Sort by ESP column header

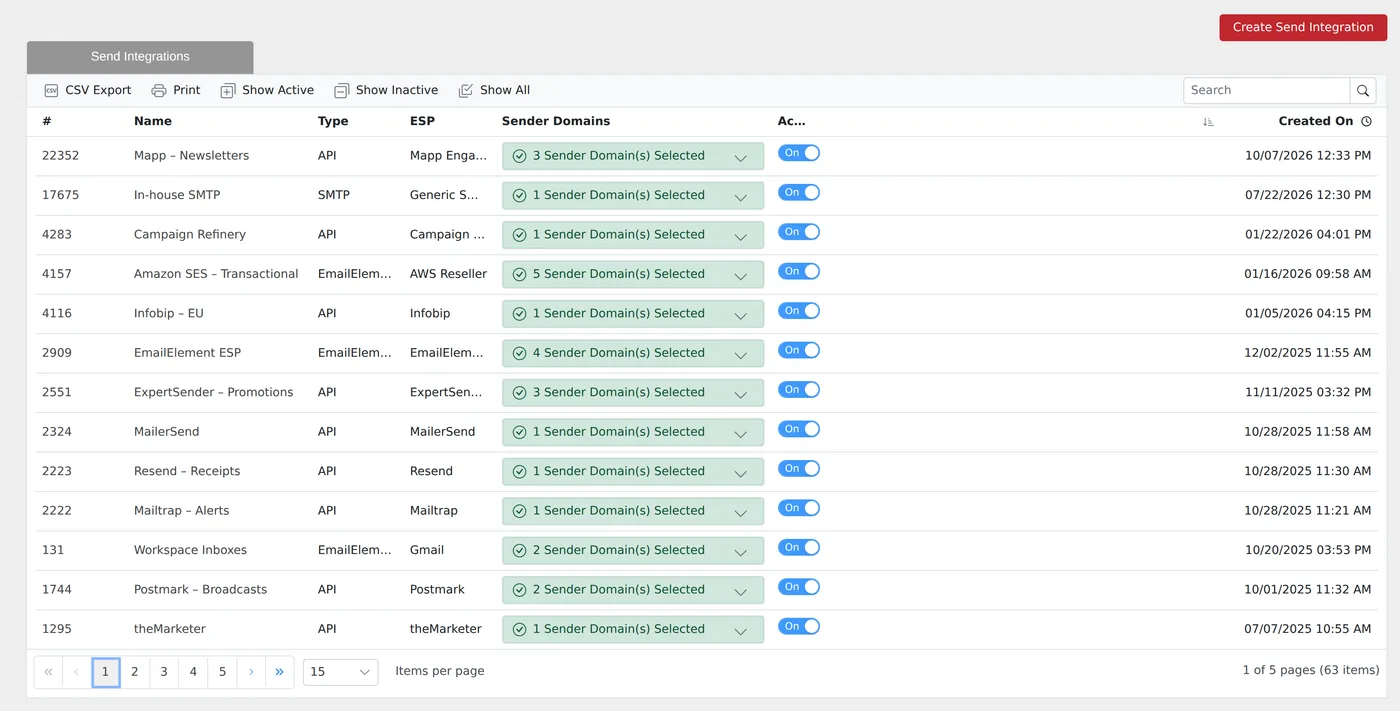click(x=422, y=121)
